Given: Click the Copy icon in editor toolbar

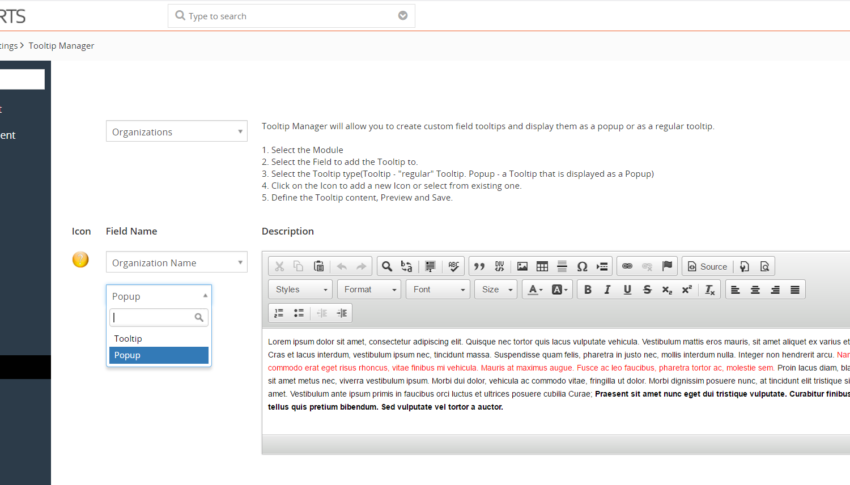Looking at the screenshot, I should [298, 266].
